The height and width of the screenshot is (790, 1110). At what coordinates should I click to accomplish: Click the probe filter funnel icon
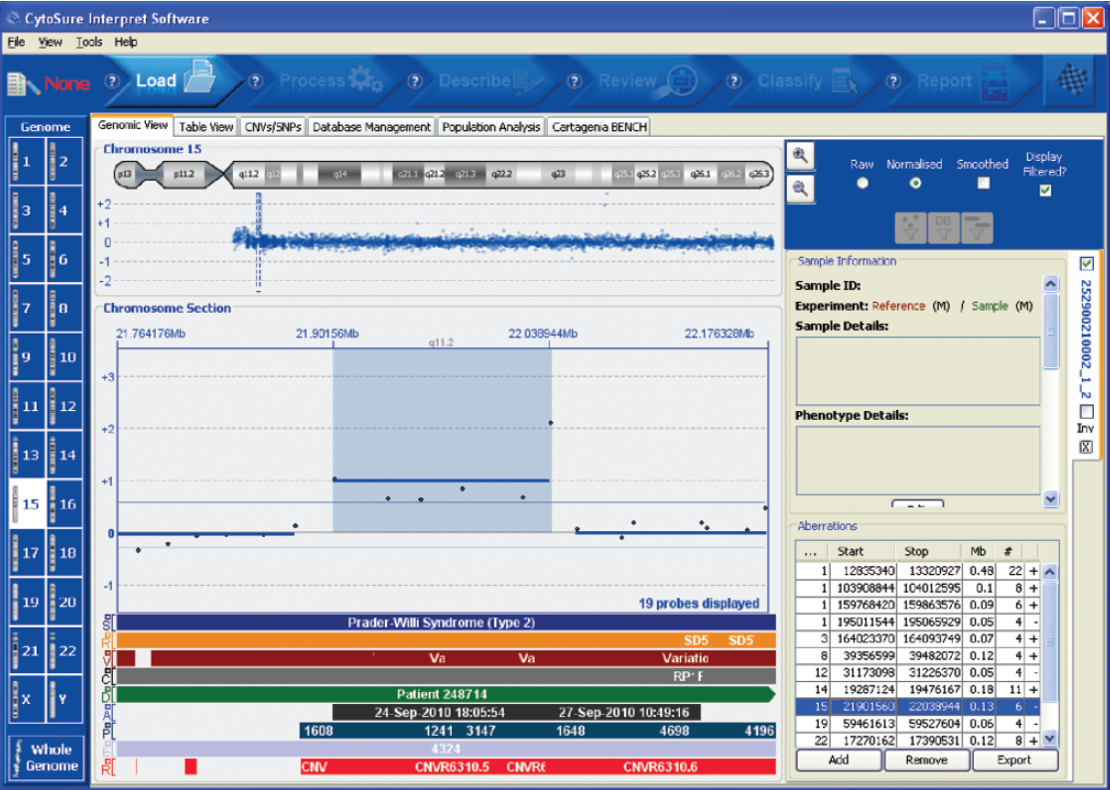910,227
